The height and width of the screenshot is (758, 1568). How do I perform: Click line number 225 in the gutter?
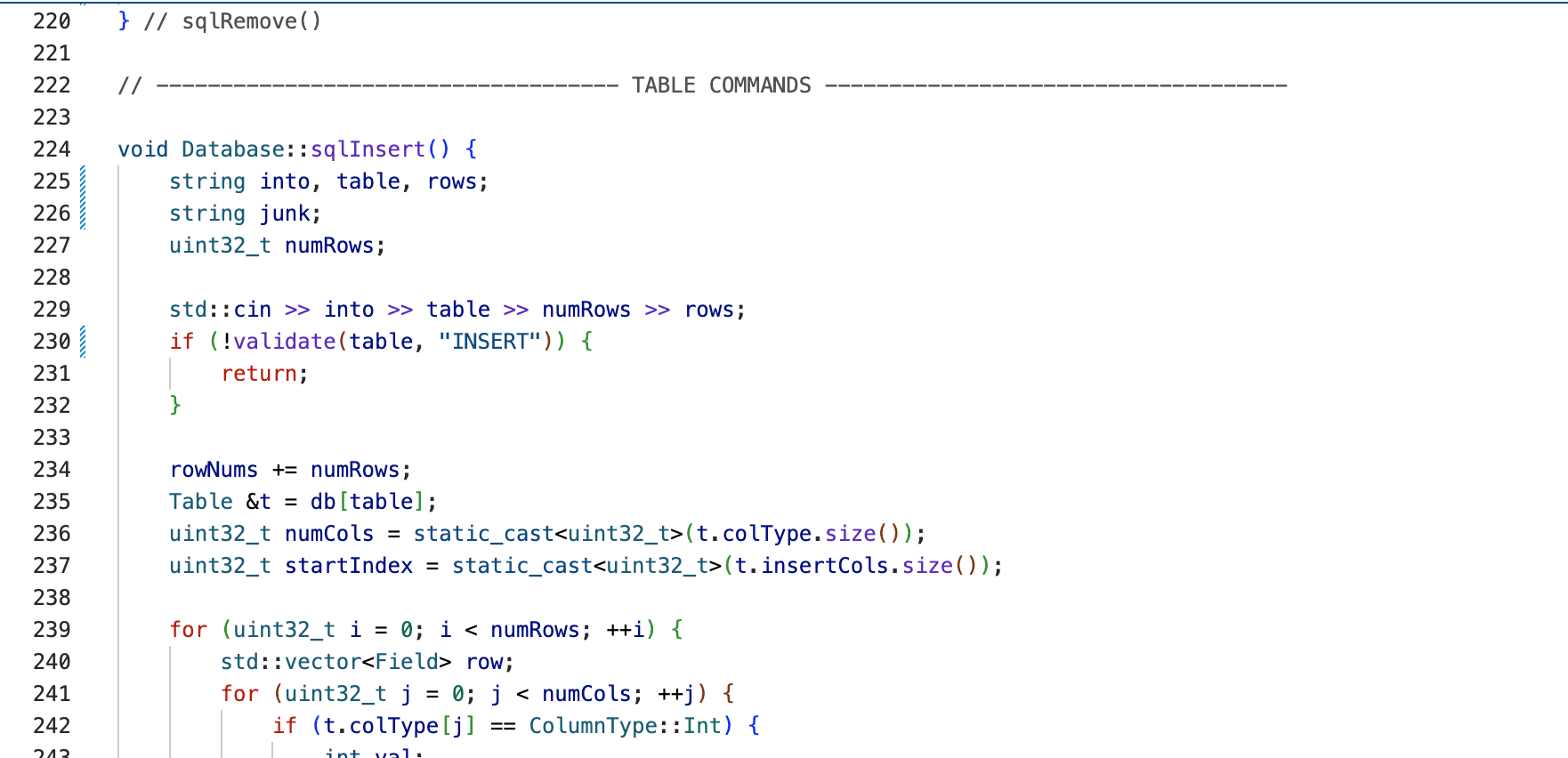[x=52, y=181]
